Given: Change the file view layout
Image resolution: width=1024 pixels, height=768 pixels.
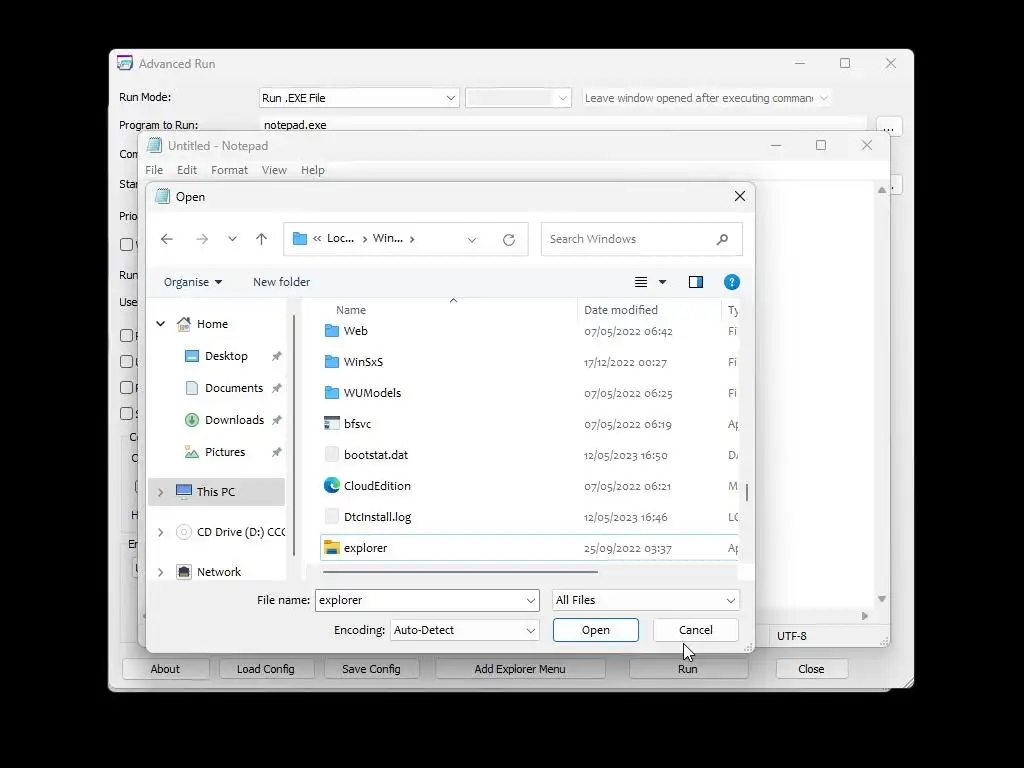Looking at the screenshot, I should tap(641, 282).
